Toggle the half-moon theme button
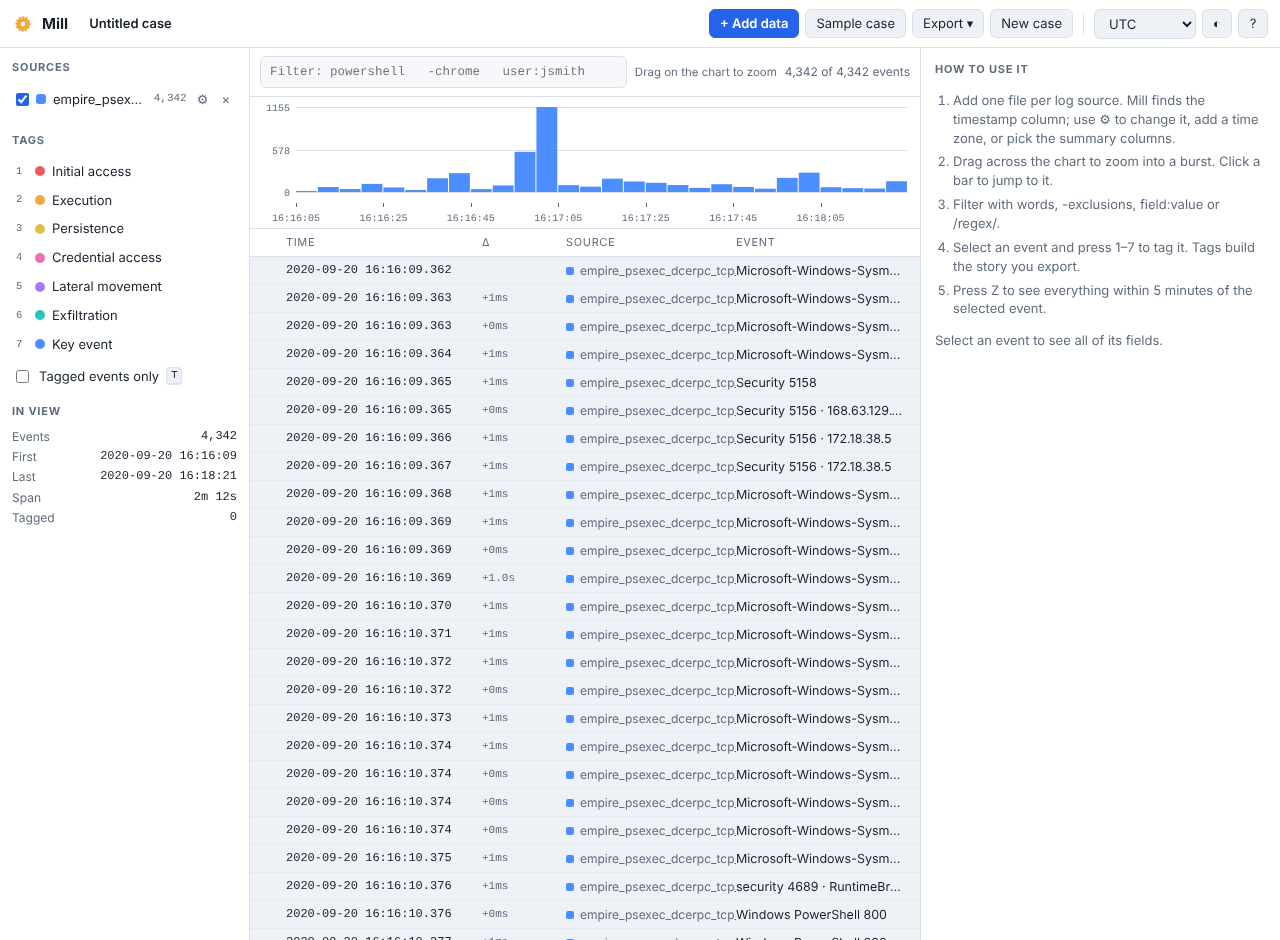This screenshot has height=940, width=1280. tap(1217, 24)
